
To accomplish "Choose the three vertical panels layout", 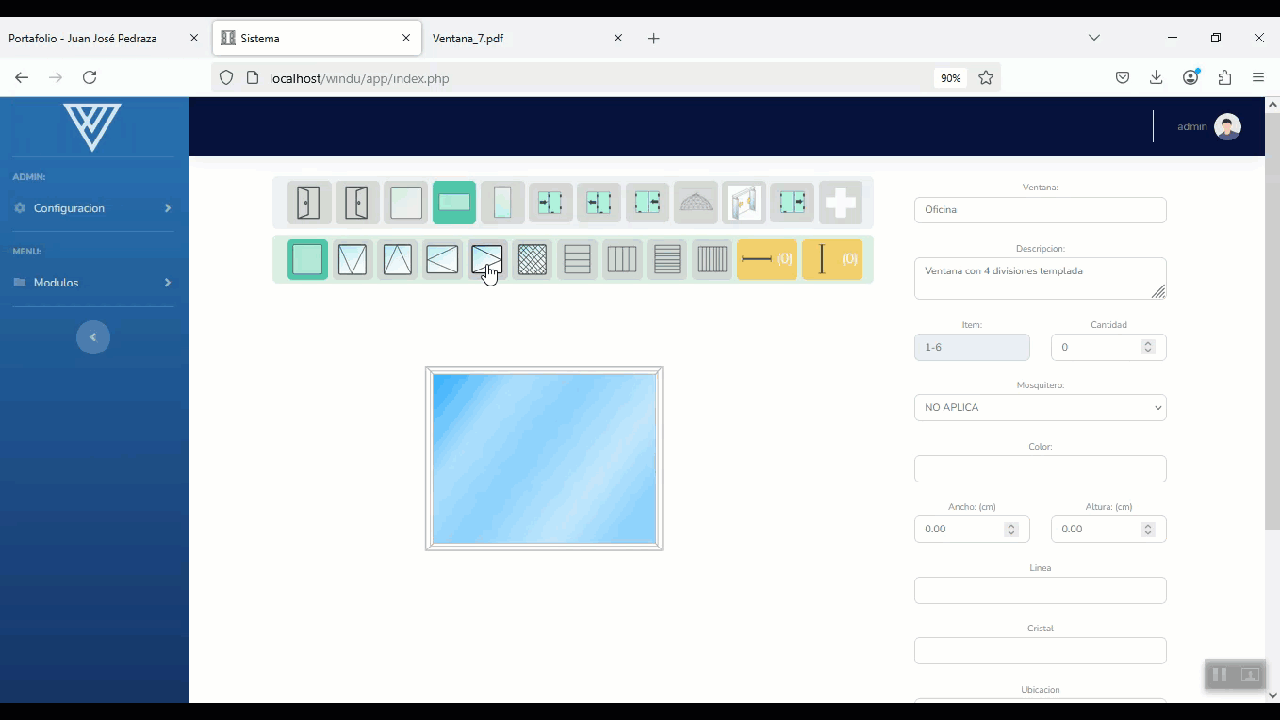I will click(x=622, y=260).
